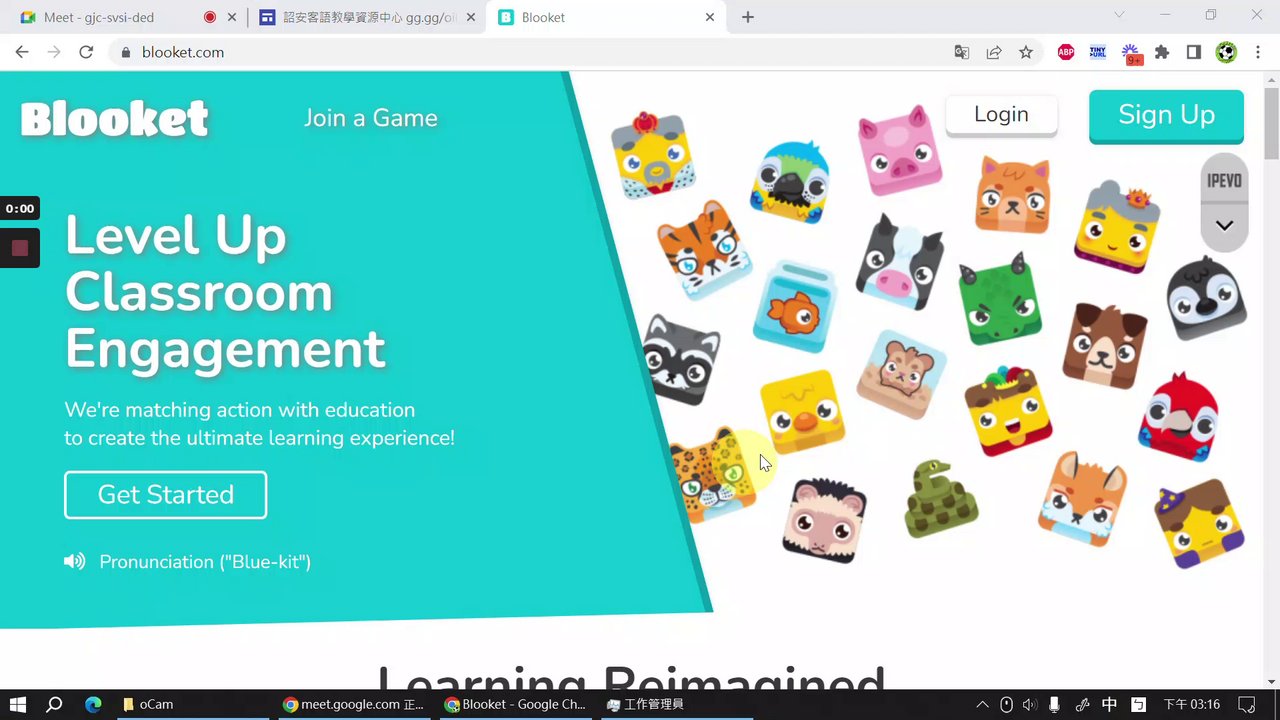Click the jester hat blook
This screenshot has height=720, width=1280.
[1009, 410]
